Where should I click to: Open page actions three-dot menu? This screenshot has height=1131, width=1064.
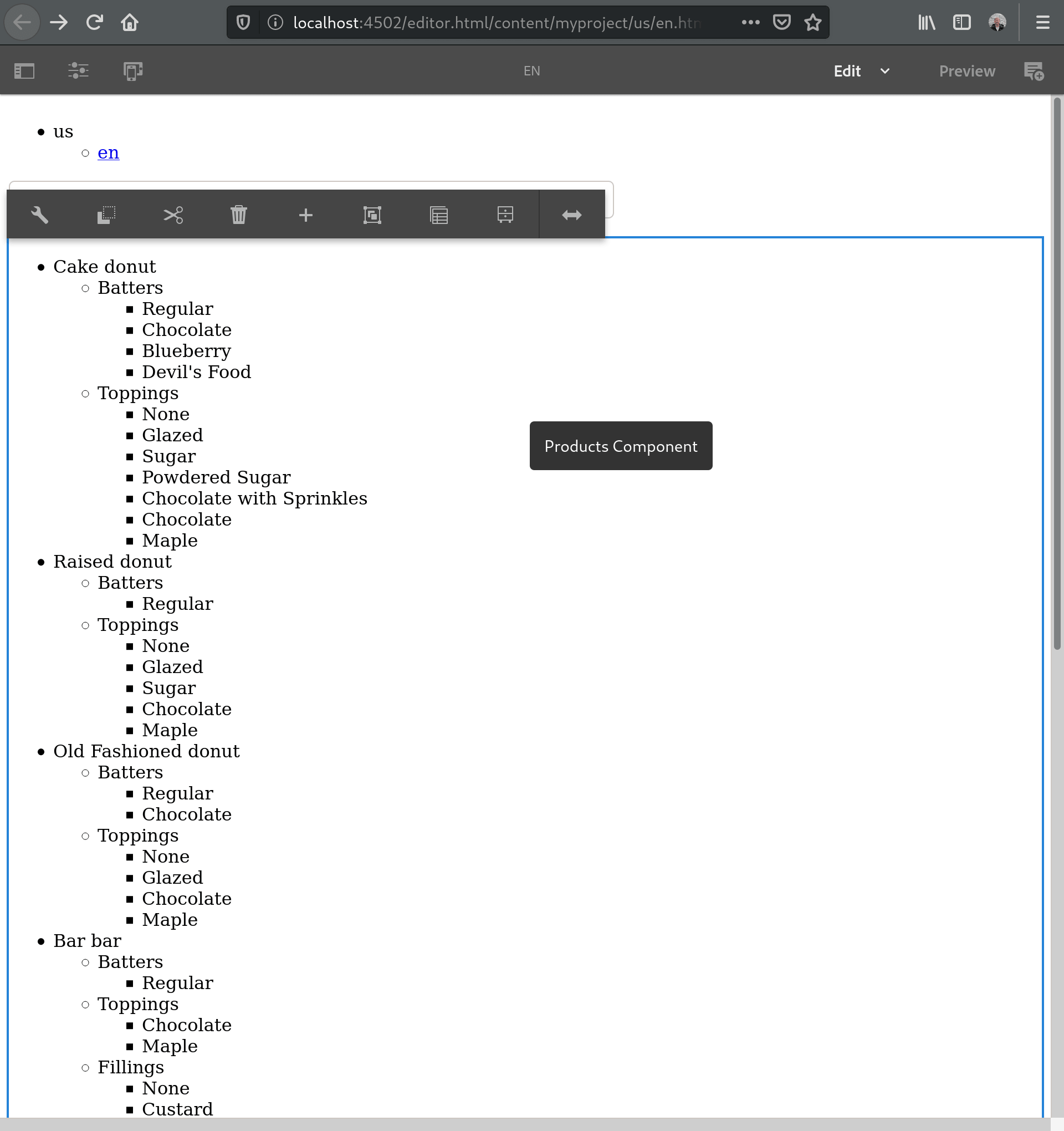click(751, 23)
